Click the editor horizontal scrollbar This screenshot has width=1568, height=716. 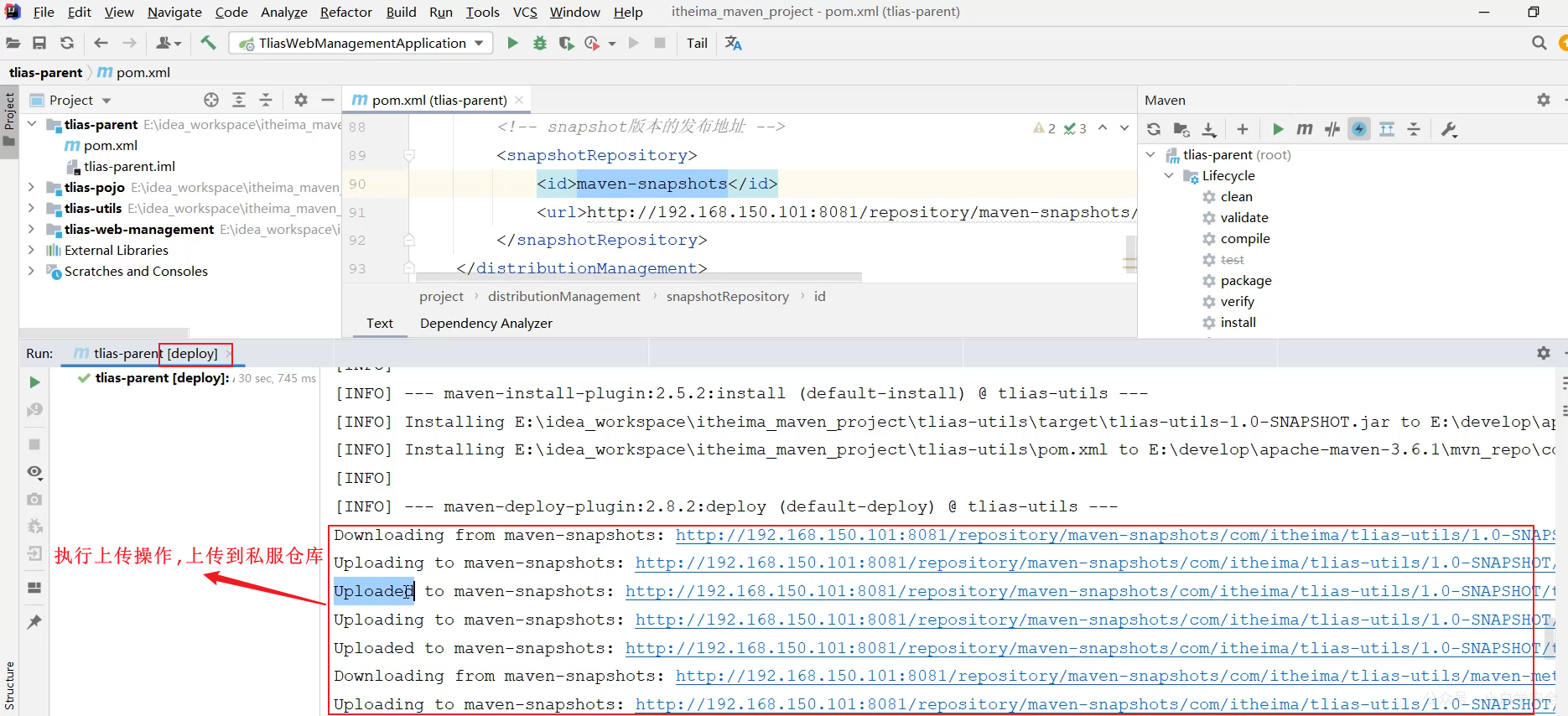point(639,277)
